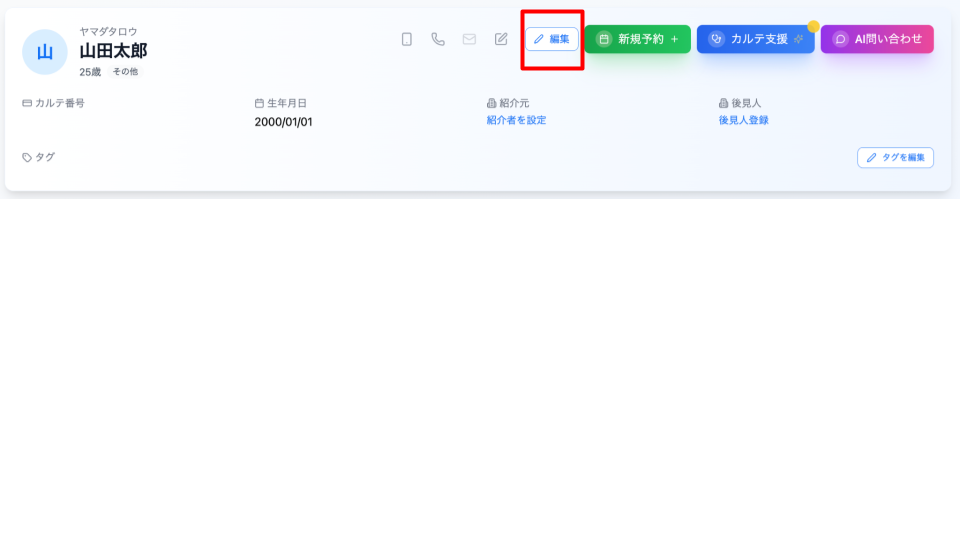
Task: Click the 山 patient avatar circle
Action: pos(45,52)
